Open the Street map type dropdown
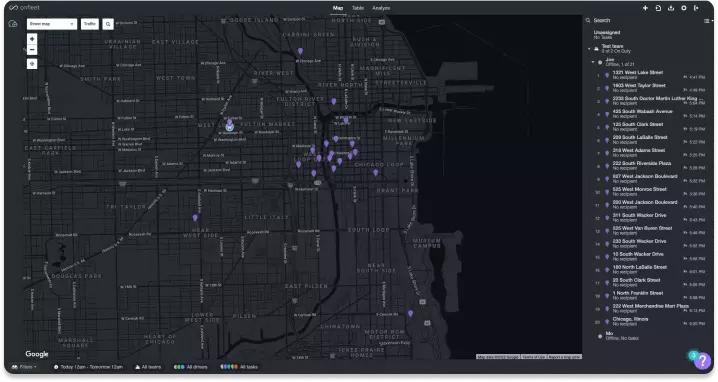718x382 pixels. pyautogui.click(x=52, y=24)
